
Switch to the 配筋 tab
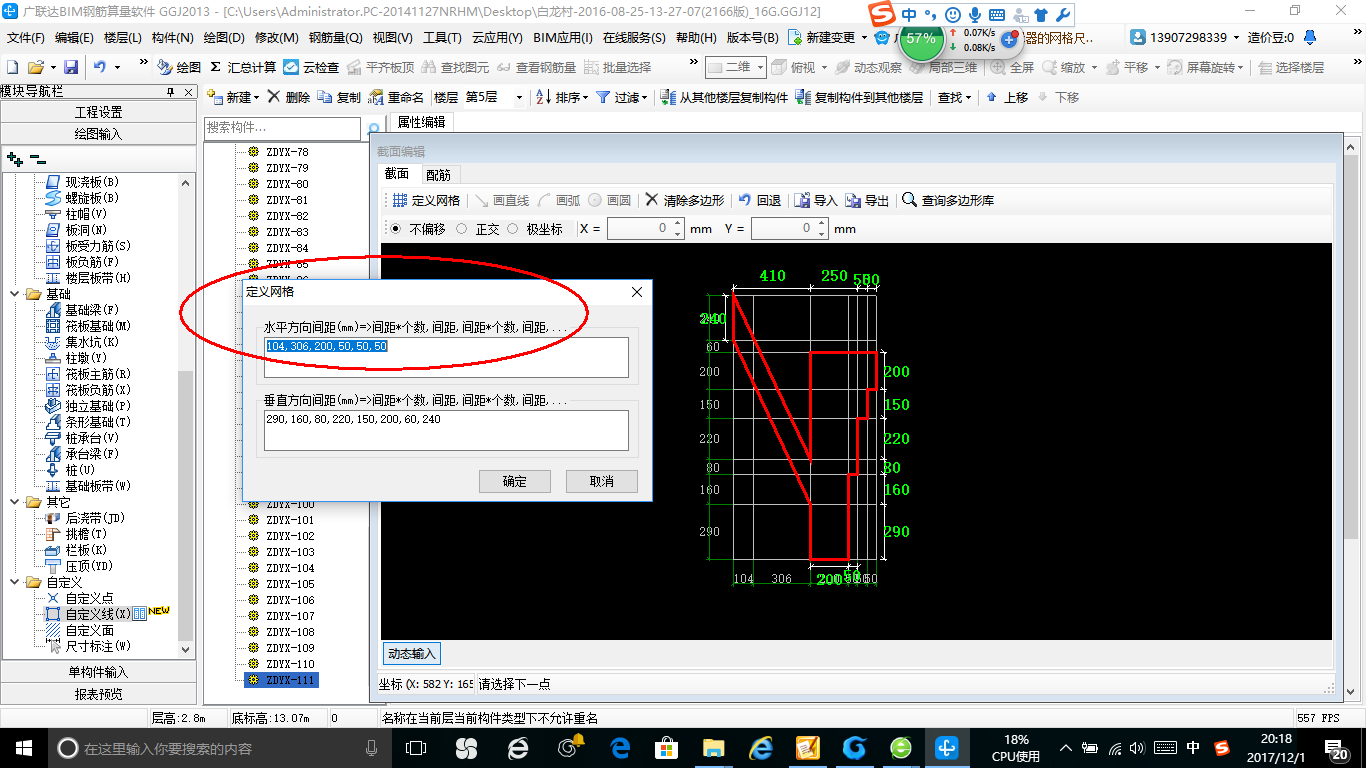[x=438, y=174]
